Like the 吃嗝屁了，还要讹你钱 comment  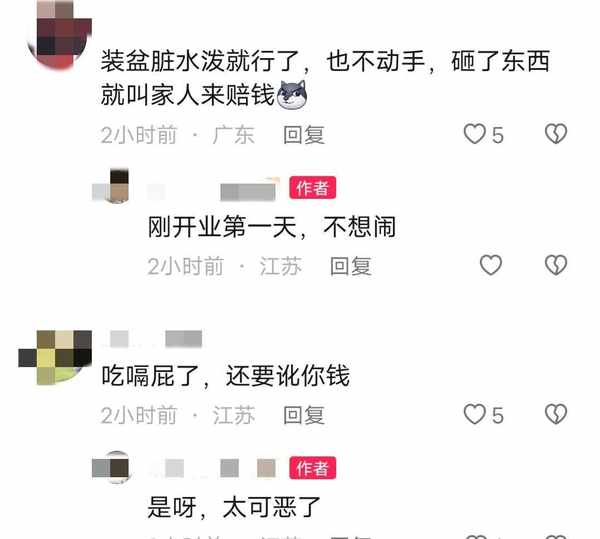pos(474,414)
